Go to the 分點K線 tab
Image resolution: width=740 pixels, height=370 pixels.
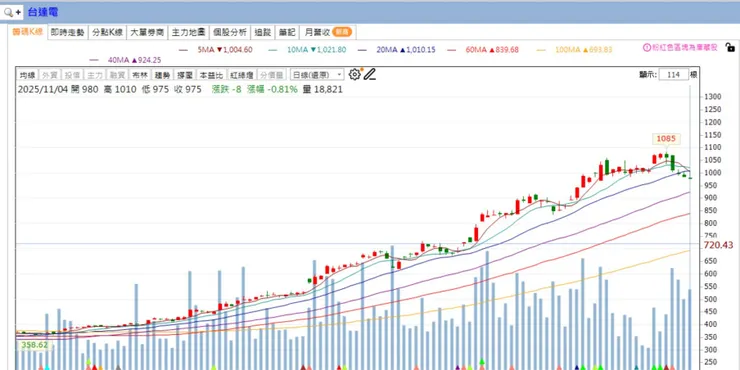(108, 33)
